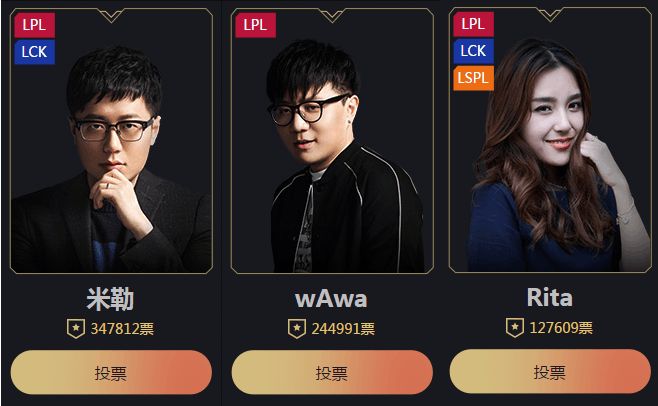Image resolution: width=658 pixels, height=406 pixels.
Task: Click the star shield icon beside 244991票
Action: click(x=297, y=328)
